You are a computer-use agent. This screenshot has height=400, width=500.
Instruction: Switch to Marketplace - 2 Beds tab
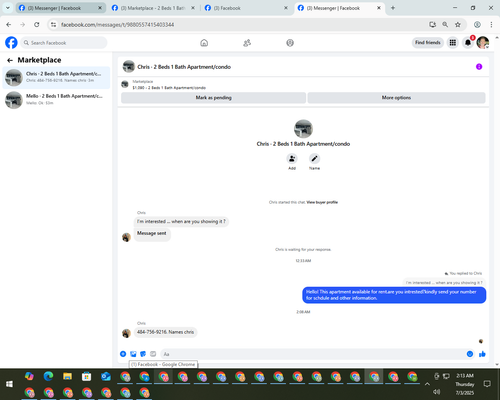tap(153, 8)
